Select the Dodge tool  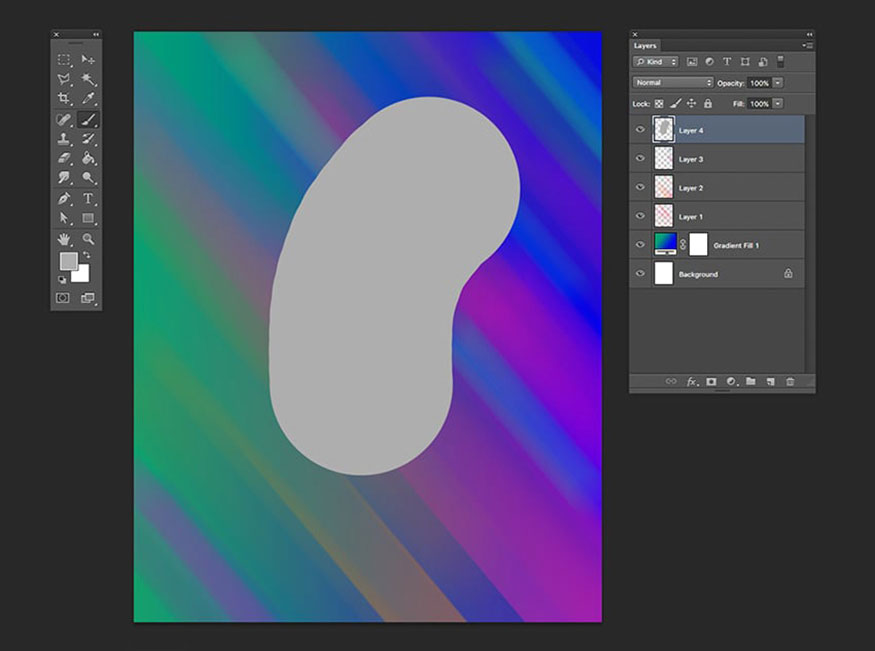[x=88, y=177]
